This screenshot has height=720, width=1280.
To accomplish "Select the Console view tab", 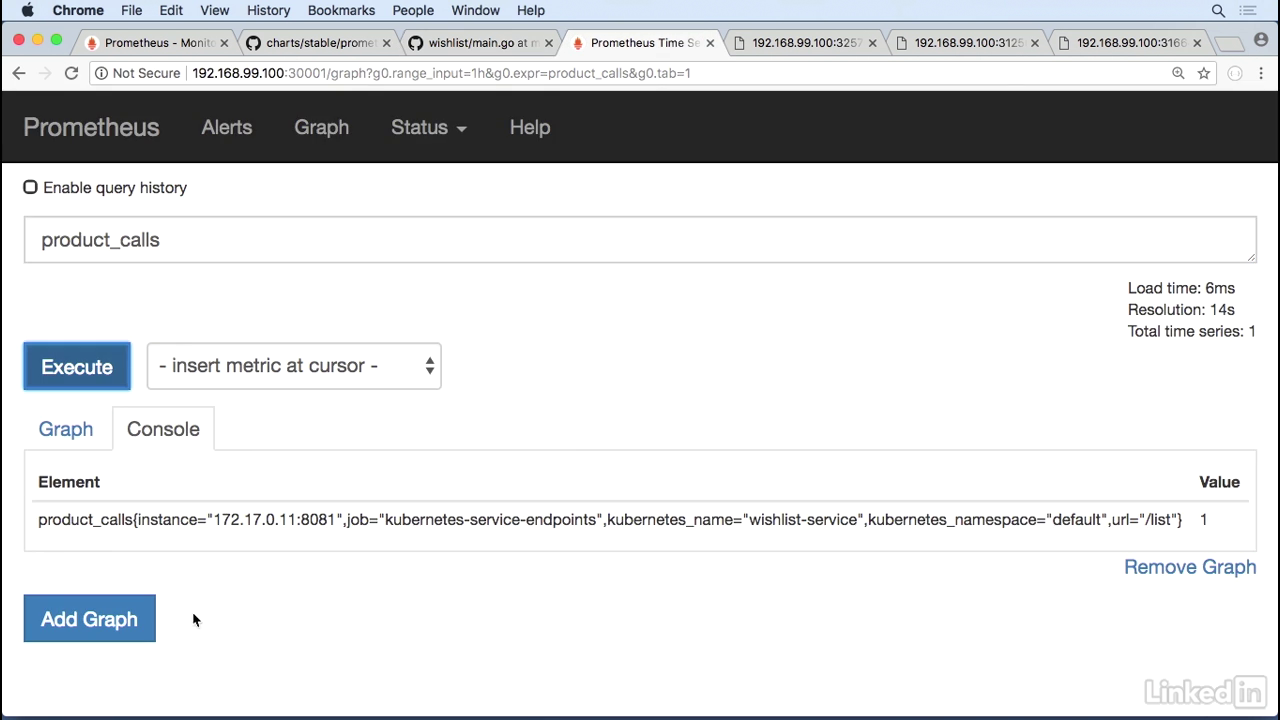I will pyautogui.click(x=163, y=429).
